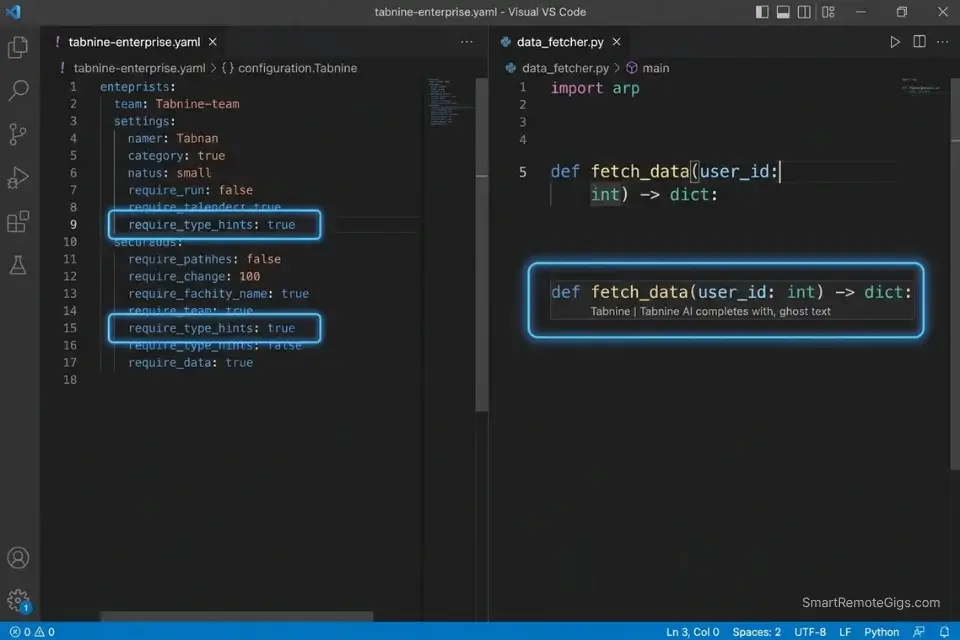Toggle require_type_hints true on line 9
The height and width of the screenshot is (640, 960).
214,224
